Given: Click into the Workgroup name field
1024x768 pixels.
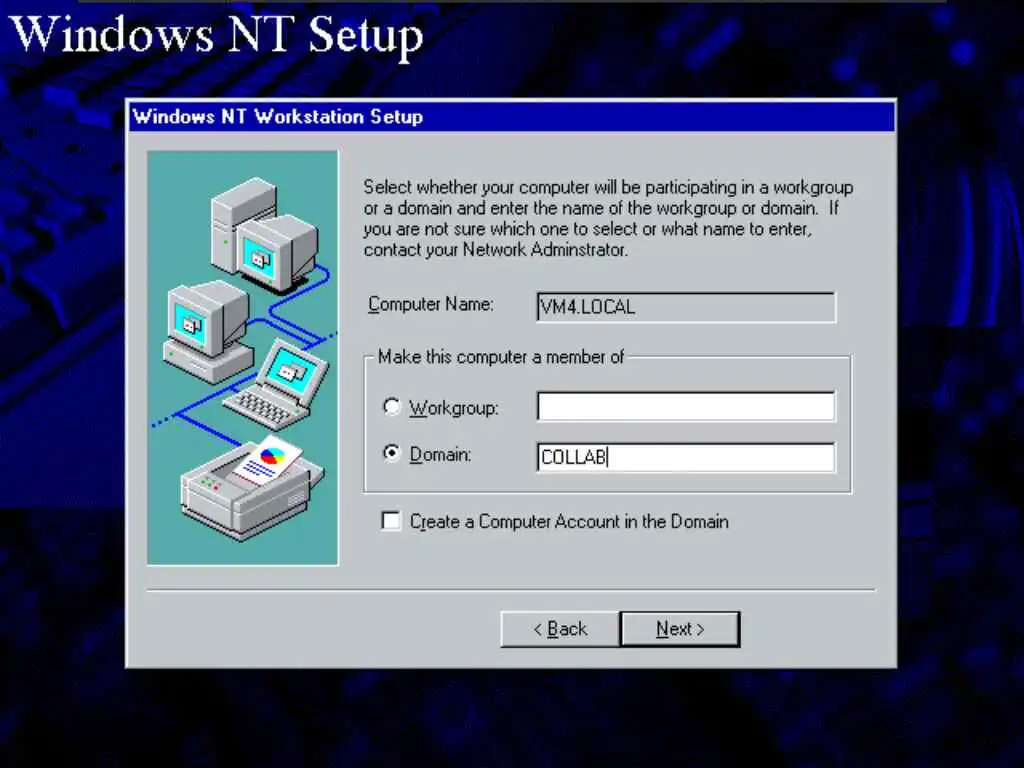Looking at the screenshot, I should coord(686,406).
